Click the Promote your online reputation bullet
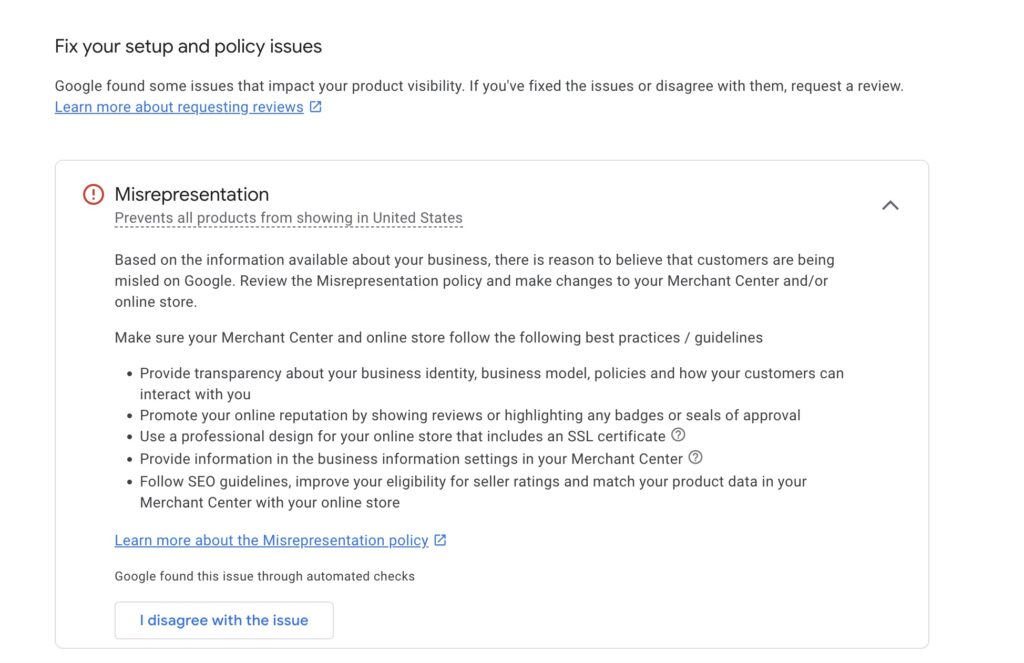1024x663 pixels. click(470, 415)
